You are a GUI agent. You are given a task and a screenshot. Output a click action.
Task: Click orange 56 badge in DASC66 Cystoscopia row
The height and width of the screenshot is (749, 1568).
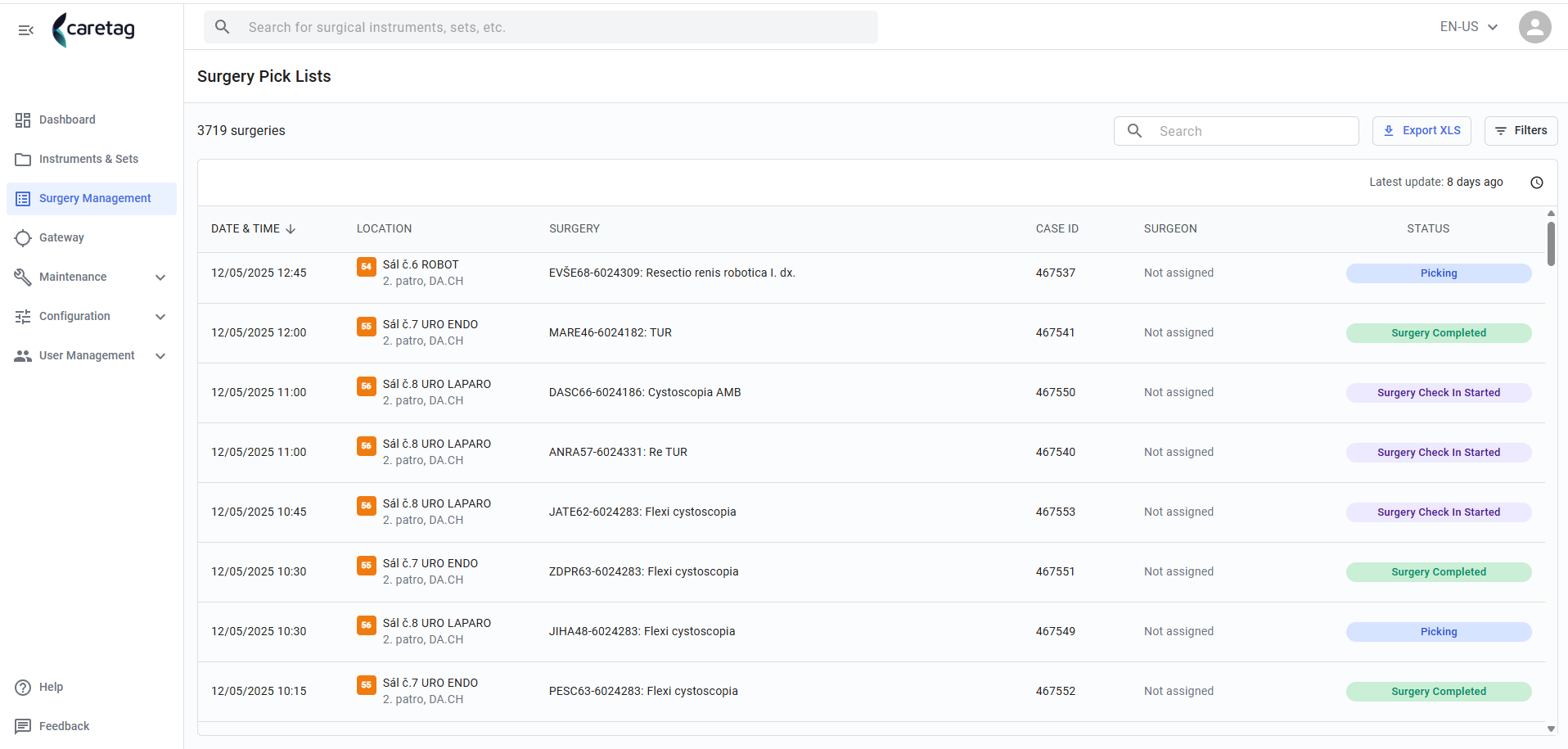pyautogui.click(x=367, y=386)
